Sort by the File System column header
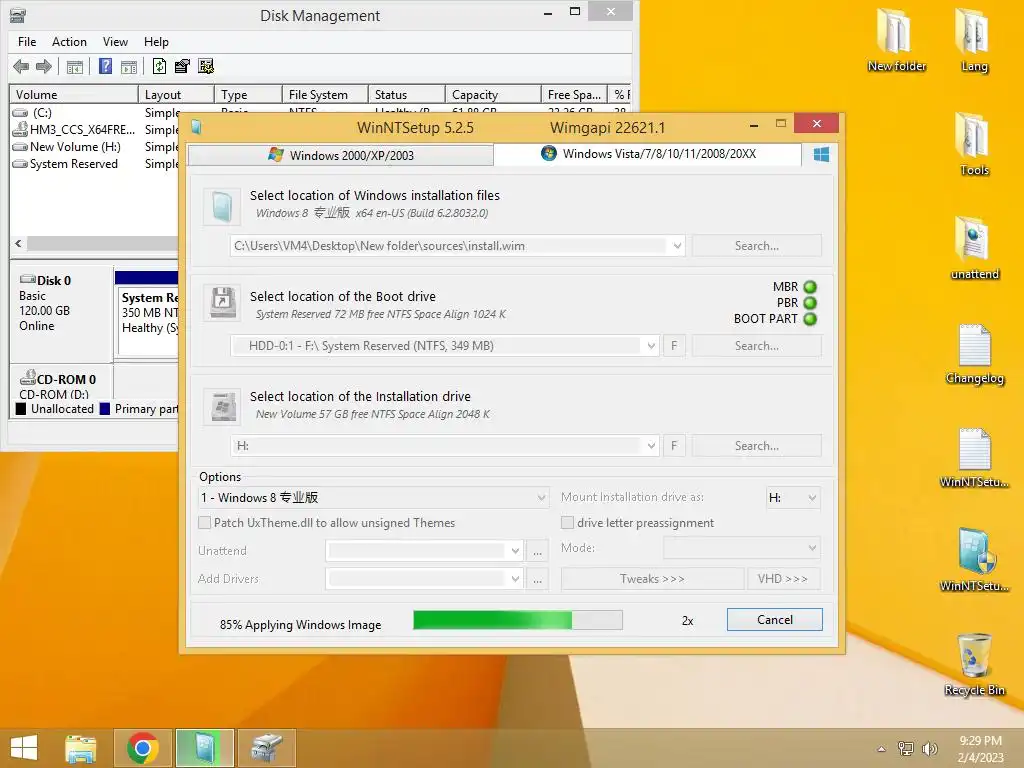Screen dimensions: 1024x768 (x=325, y=95)
